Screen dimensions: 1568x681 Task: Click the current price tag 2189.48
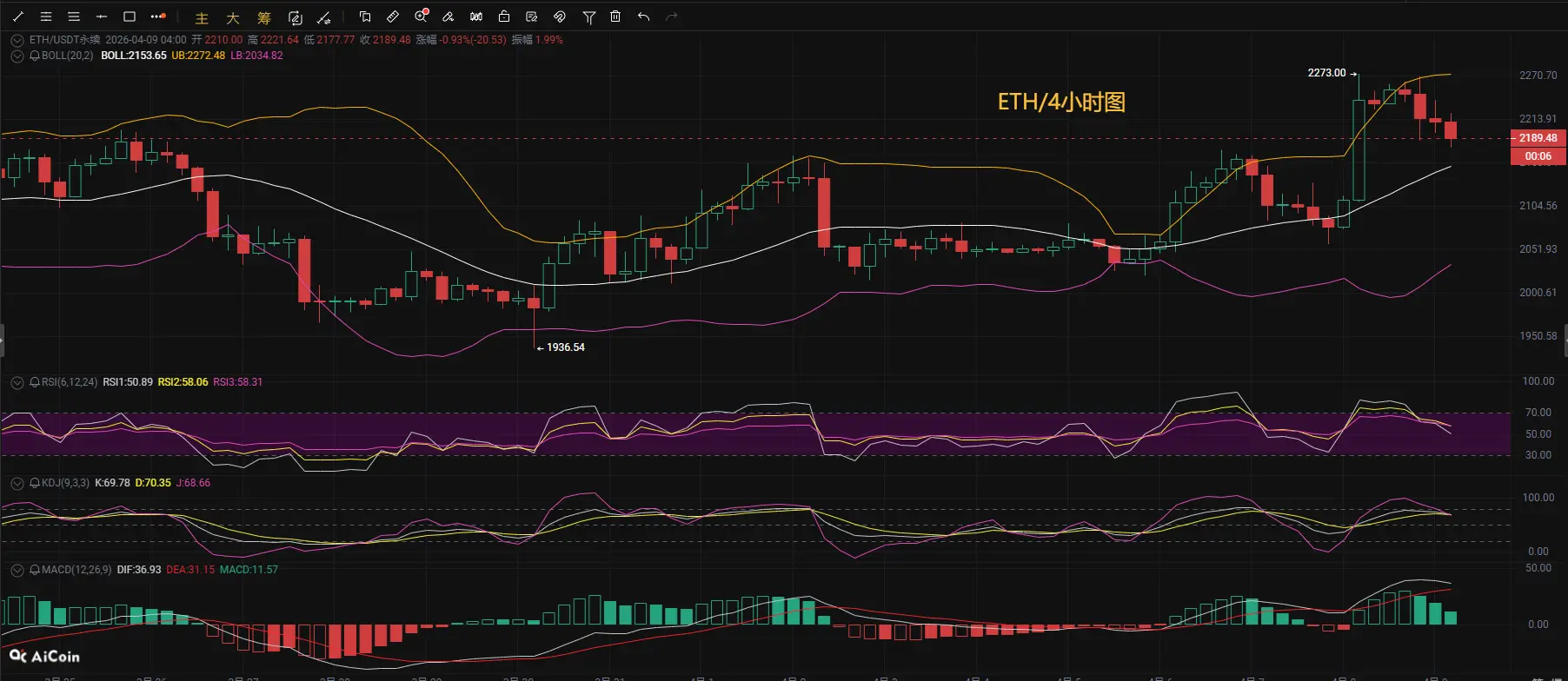tap(1538, 138)
